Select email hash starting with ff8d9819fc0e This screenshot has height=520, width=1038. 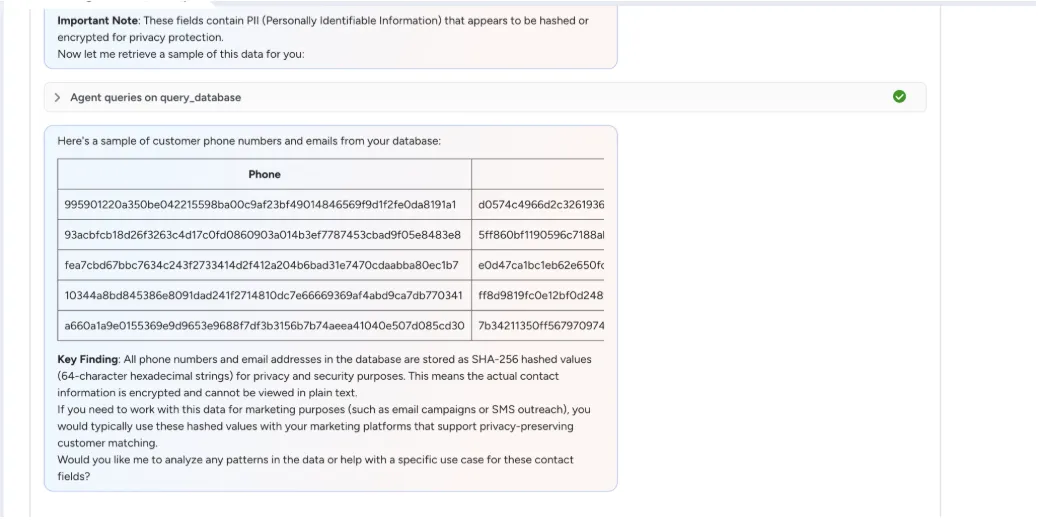541,295
